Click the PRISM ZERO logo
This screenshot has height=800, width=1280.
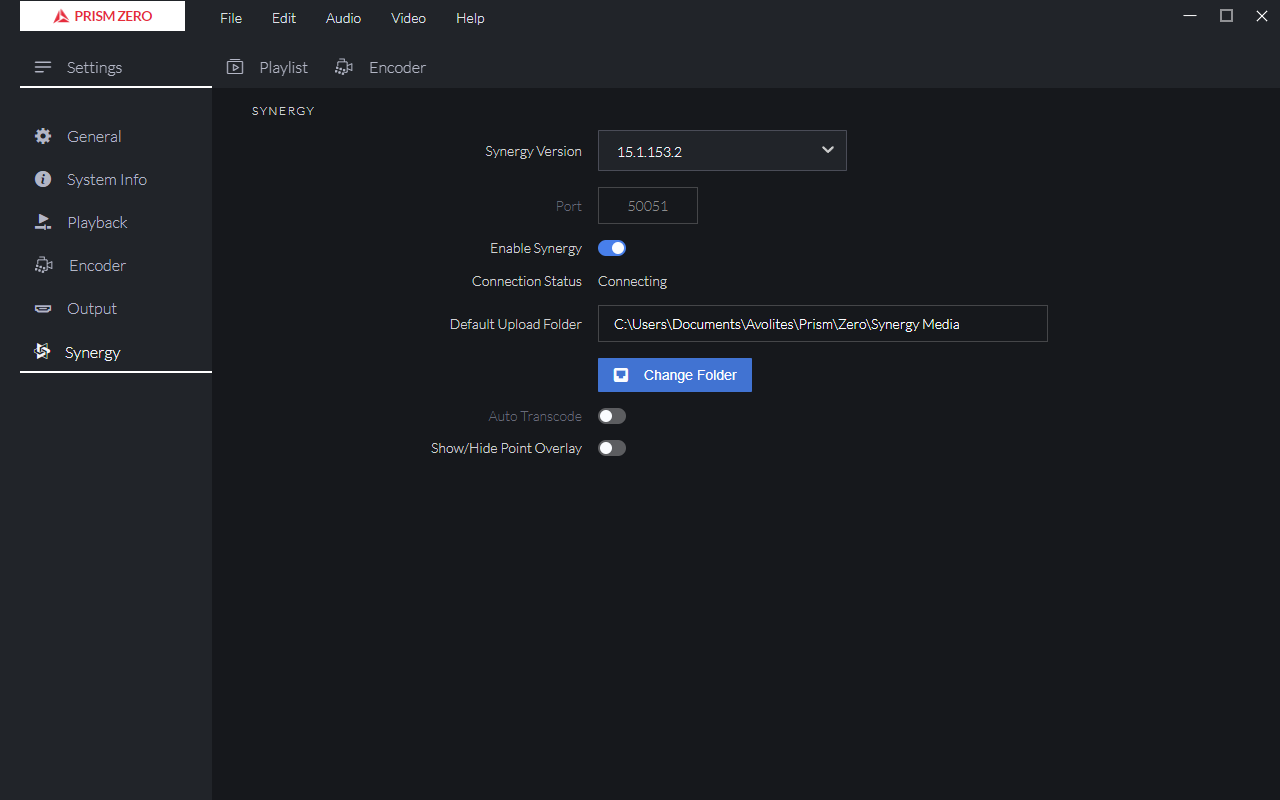102,16
